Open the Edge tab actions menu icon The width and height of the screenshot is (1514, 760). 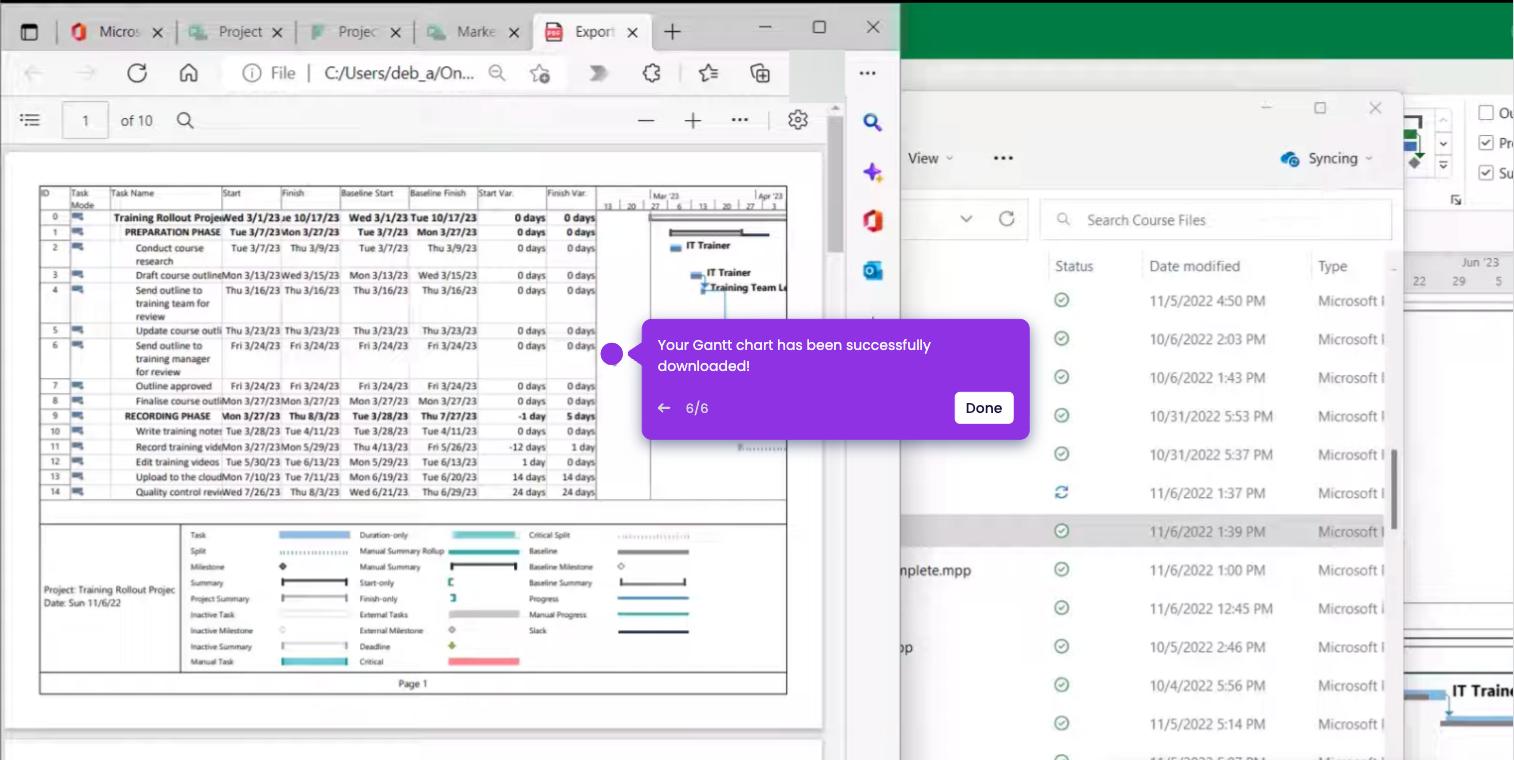(x=29, y=32)
